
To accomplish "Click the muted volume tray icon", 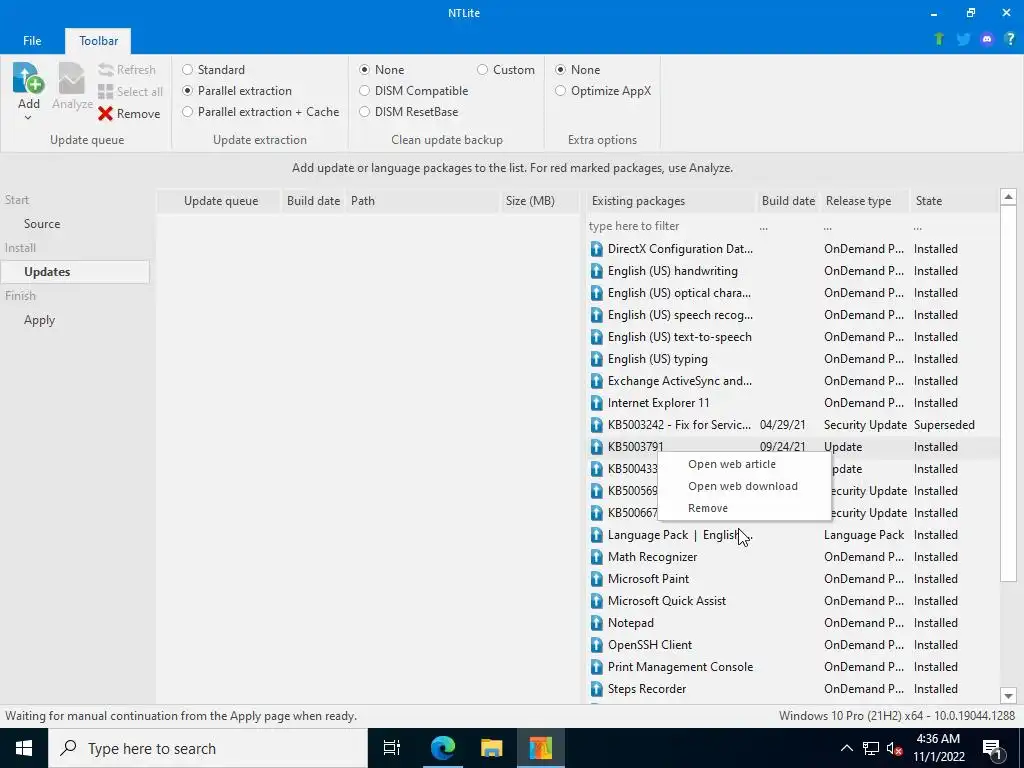I will tap(894, 748).
